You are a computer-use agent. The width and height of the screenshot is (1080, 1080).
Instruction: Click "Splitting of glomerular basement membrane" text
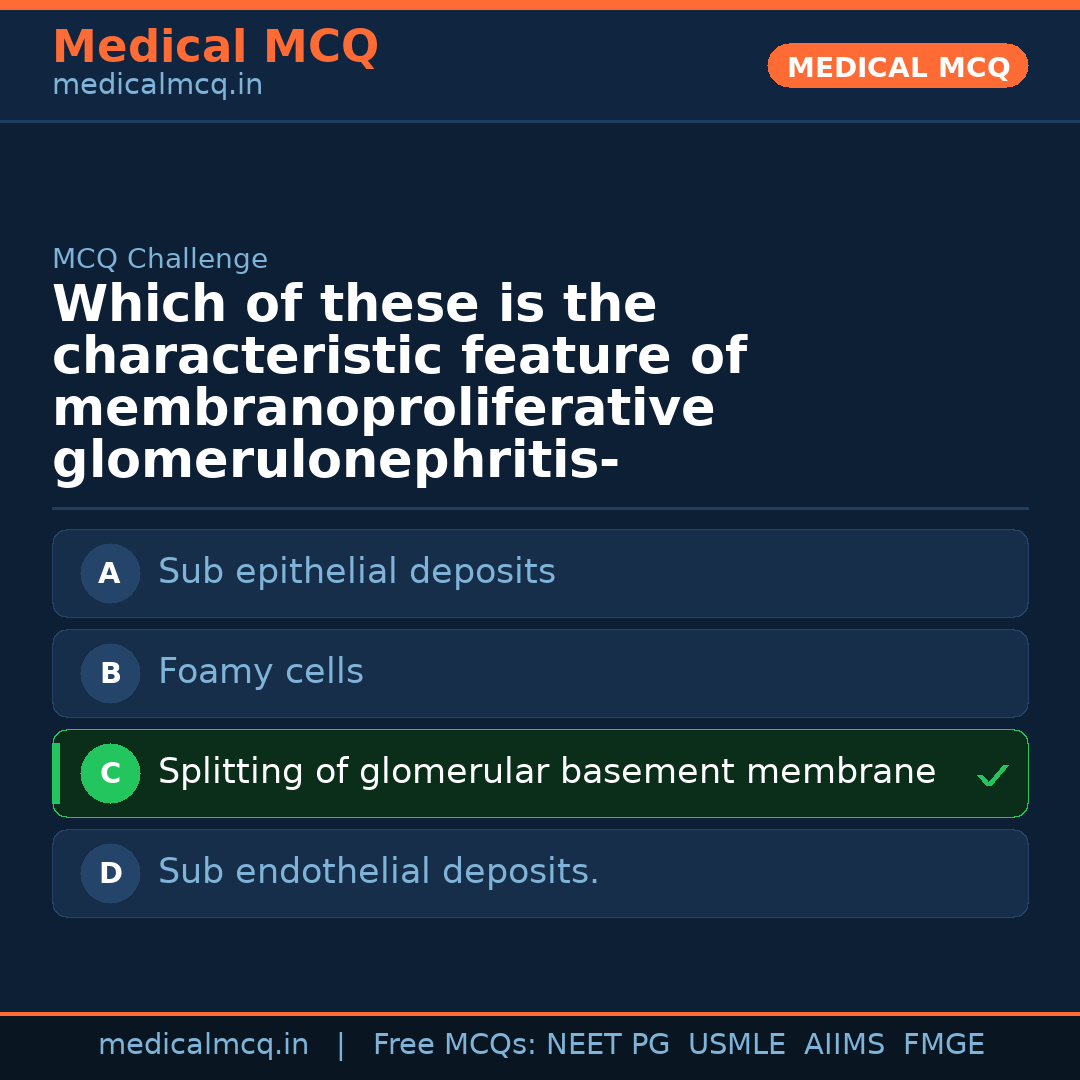(546, 772)
